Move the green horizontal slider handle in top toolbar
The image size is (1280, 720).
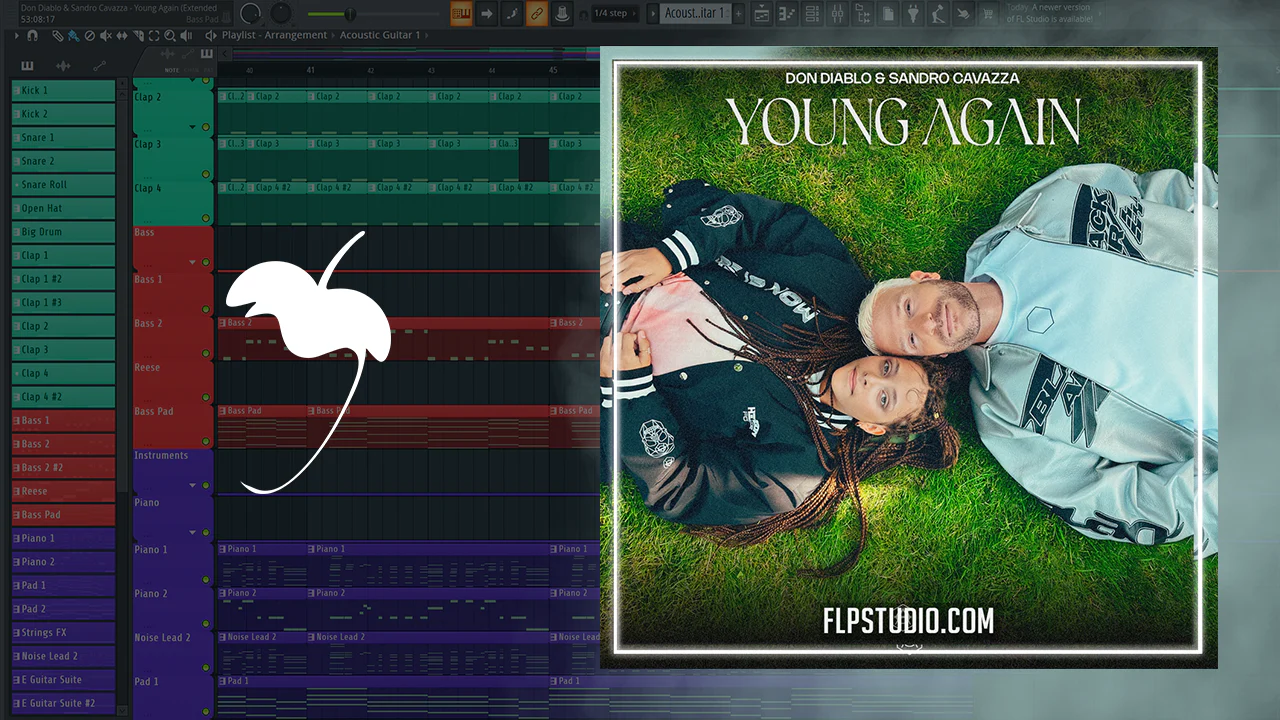pos(350,14)
